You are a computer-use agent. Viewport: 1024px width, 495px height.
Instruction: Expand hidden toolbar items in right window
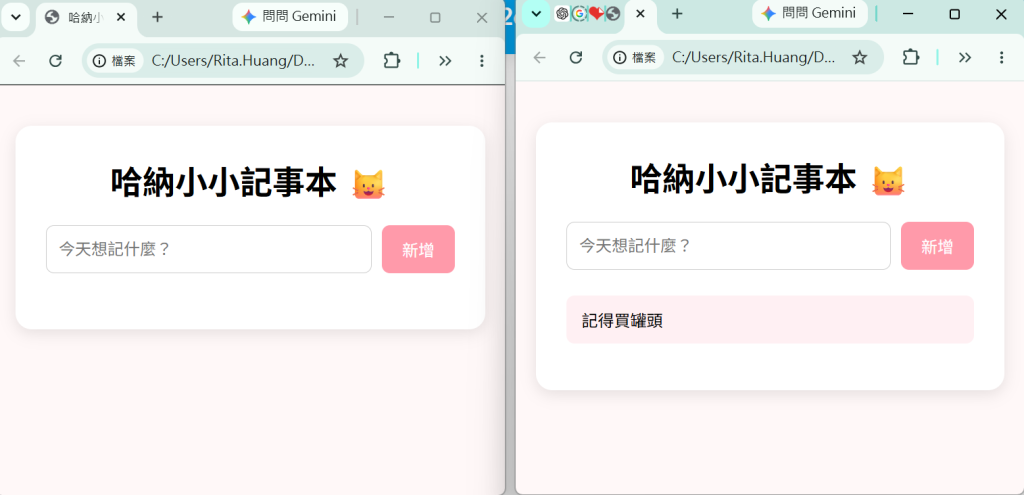965,57
